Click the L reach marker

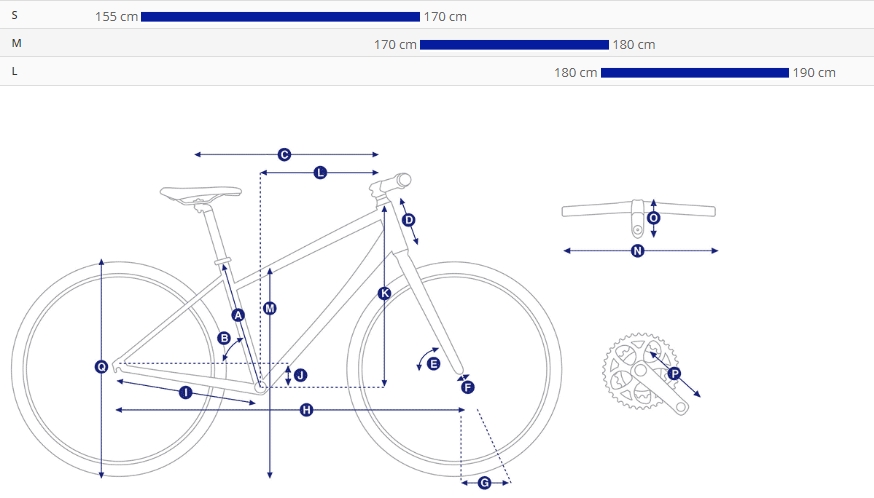(320, 173)
